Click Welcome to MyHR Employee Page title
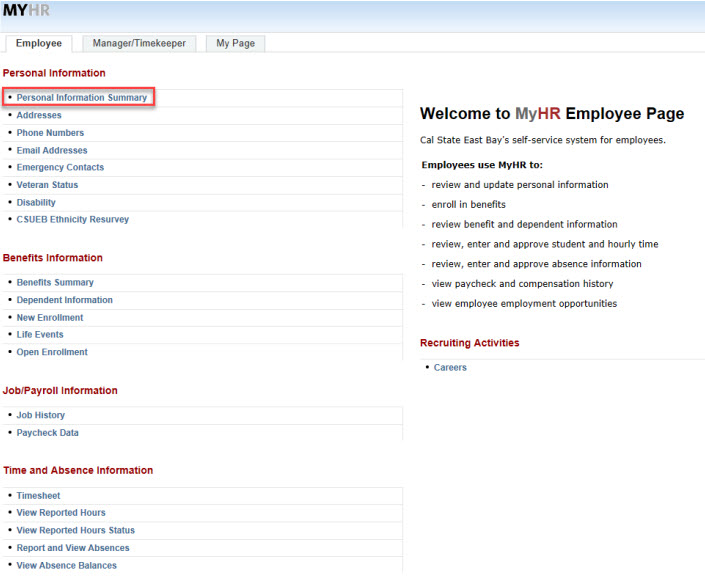 [552, 113]
